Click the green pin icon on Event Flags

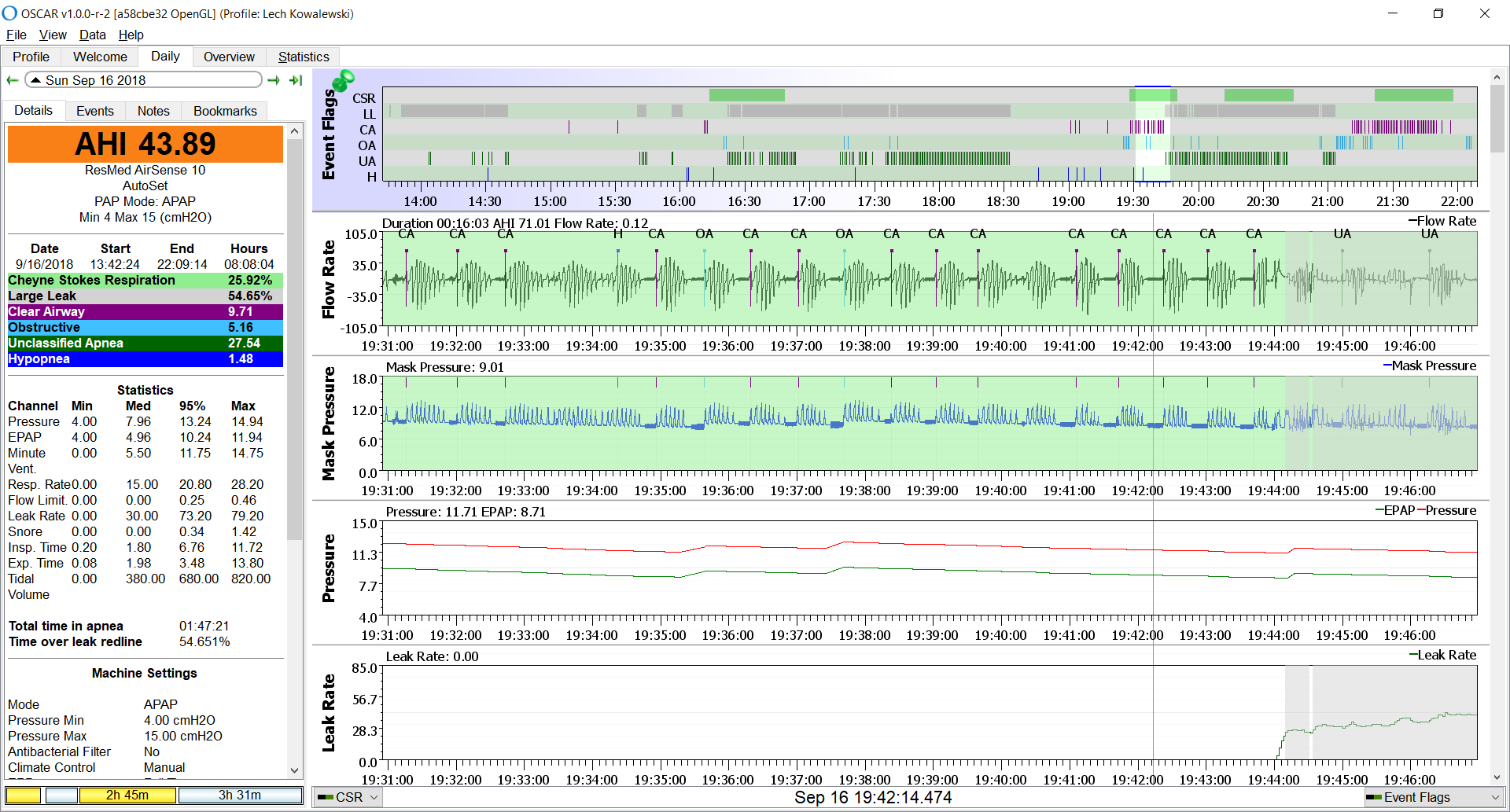coord(343,80)
